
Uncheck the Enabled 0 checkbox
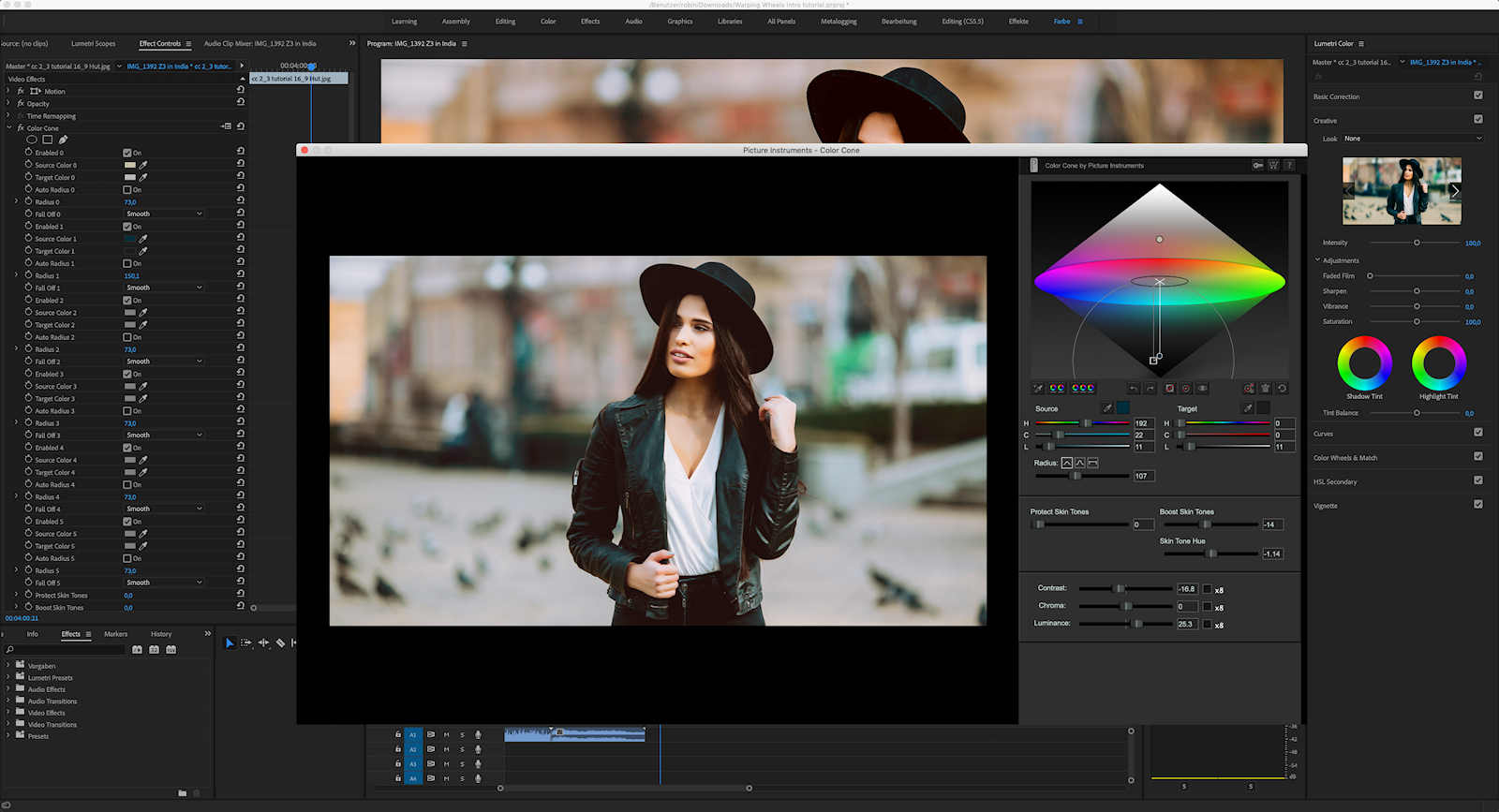[x=127, y=153]
